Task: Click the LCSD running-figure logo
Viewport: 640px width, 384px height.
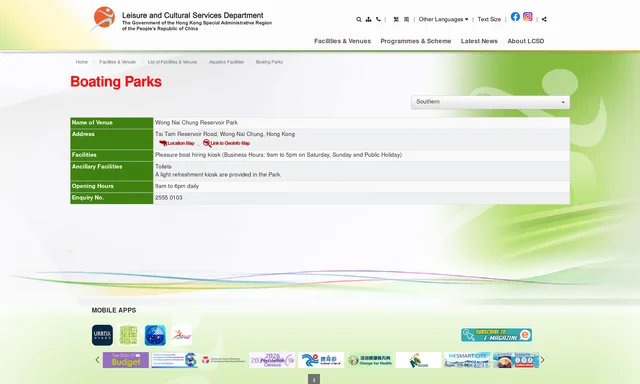Action: point(102,18)
